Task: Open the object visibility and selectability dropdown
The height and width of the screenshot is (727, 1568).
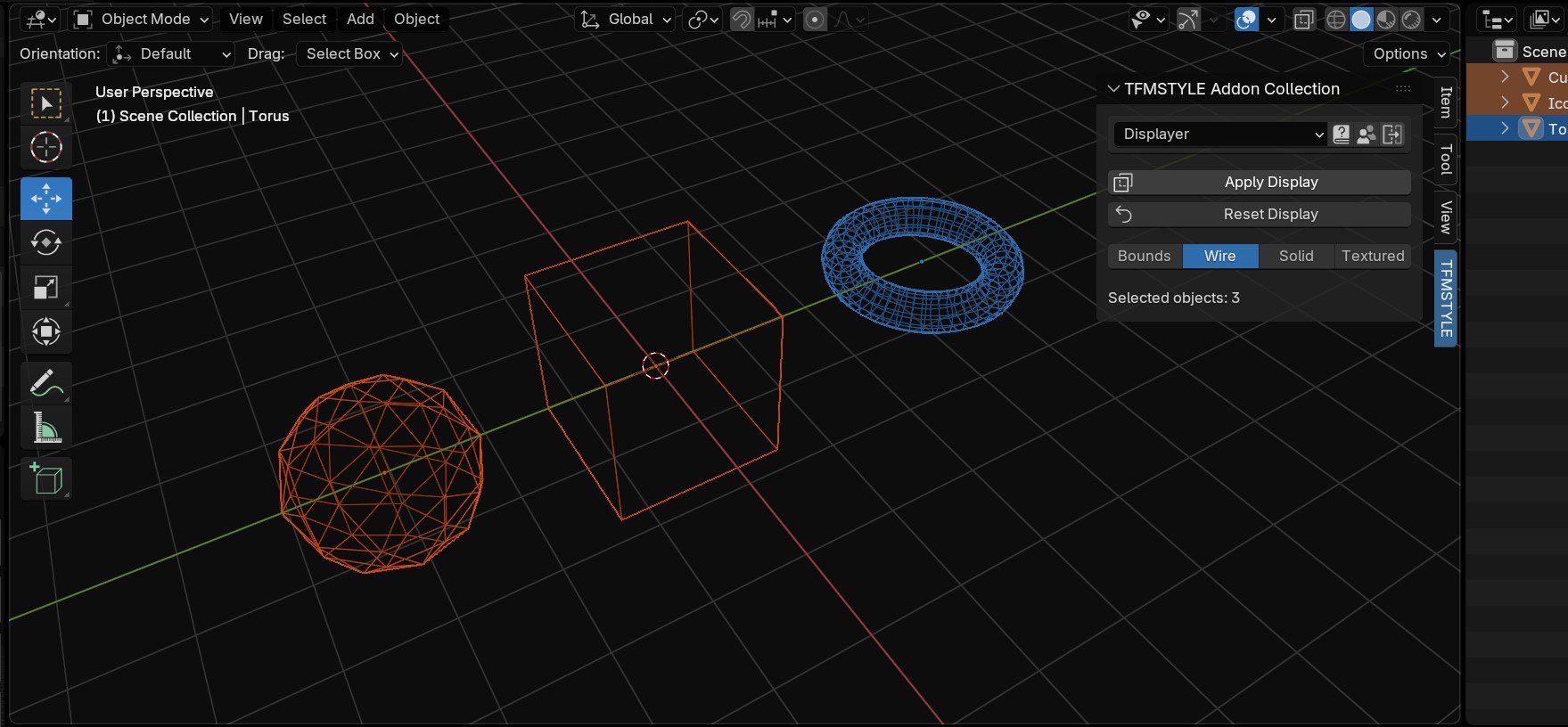Action: (x=1149, y=20)
